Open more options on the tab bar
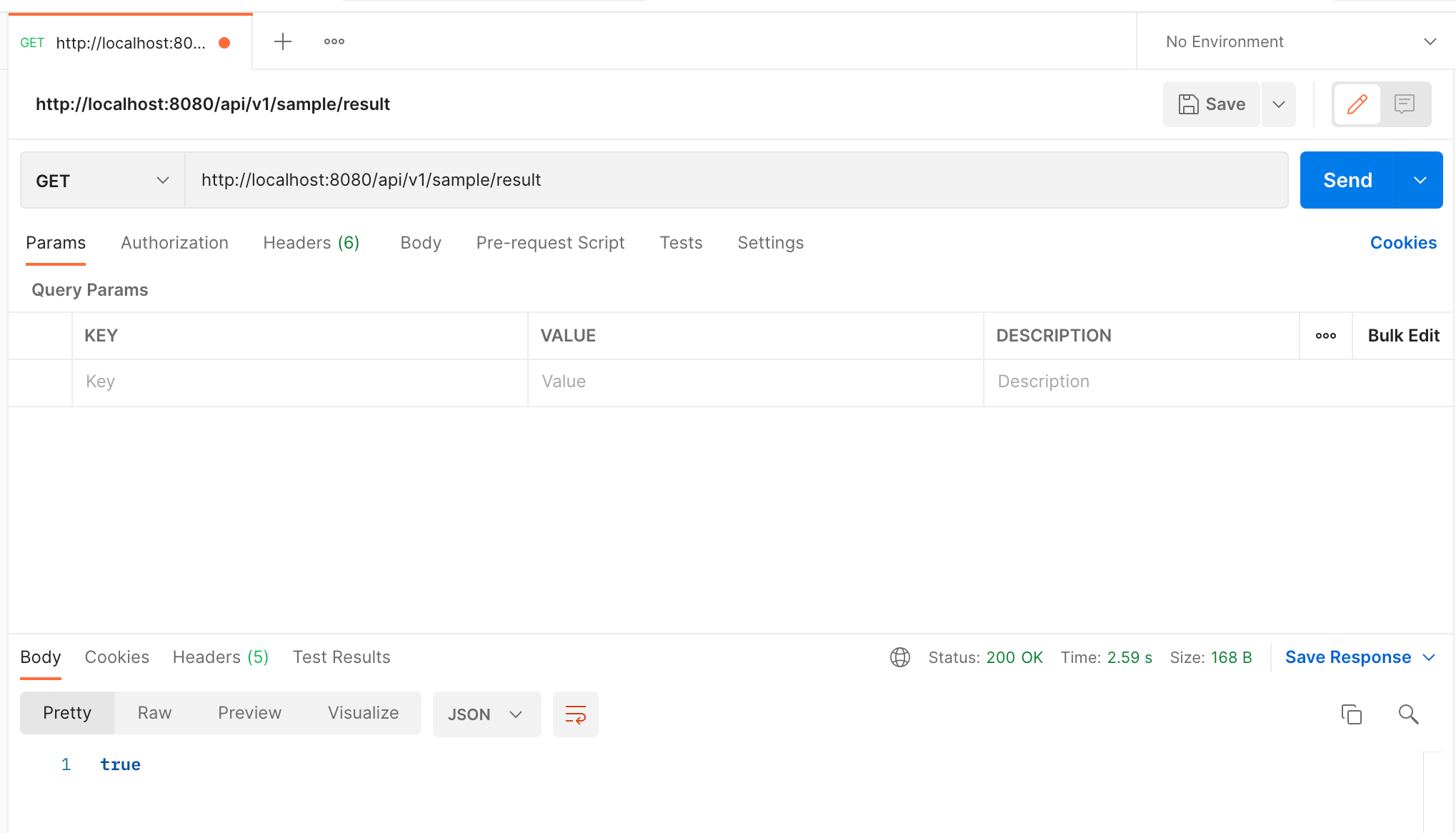This screenshot has width=1456, height=833. 333,41
